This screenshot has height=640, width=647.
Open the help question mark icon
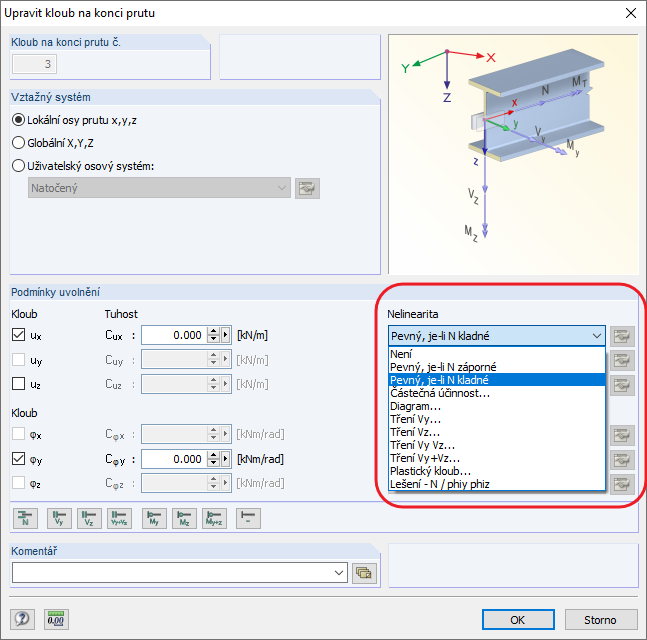[22, 619]
